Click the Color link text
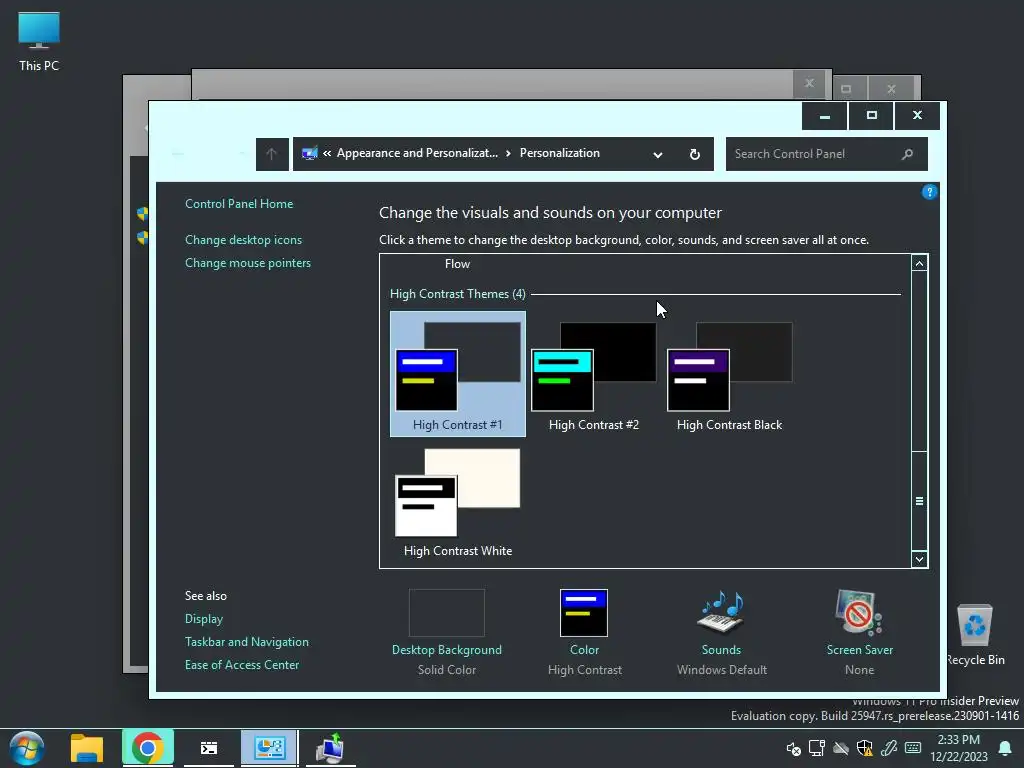1024x768 pixels. click(x=584, y=650)
